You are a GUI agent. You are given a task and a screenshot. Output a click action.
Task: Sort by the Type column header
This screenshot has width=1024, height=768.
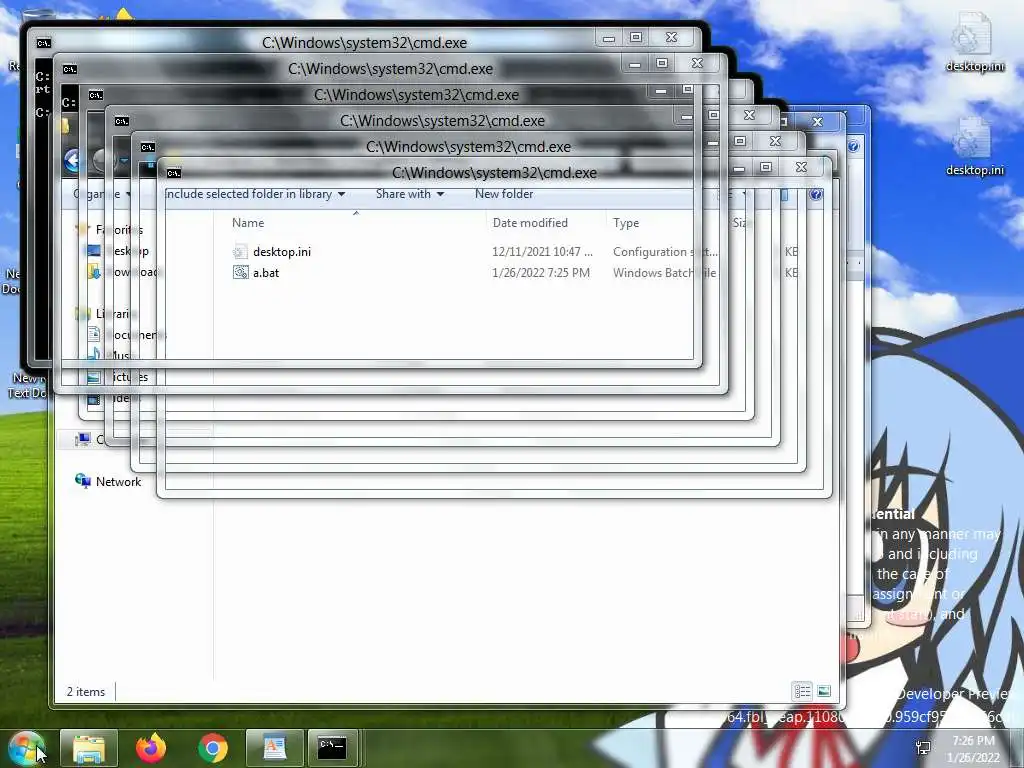pyautogui.click(x=626, y=223)
